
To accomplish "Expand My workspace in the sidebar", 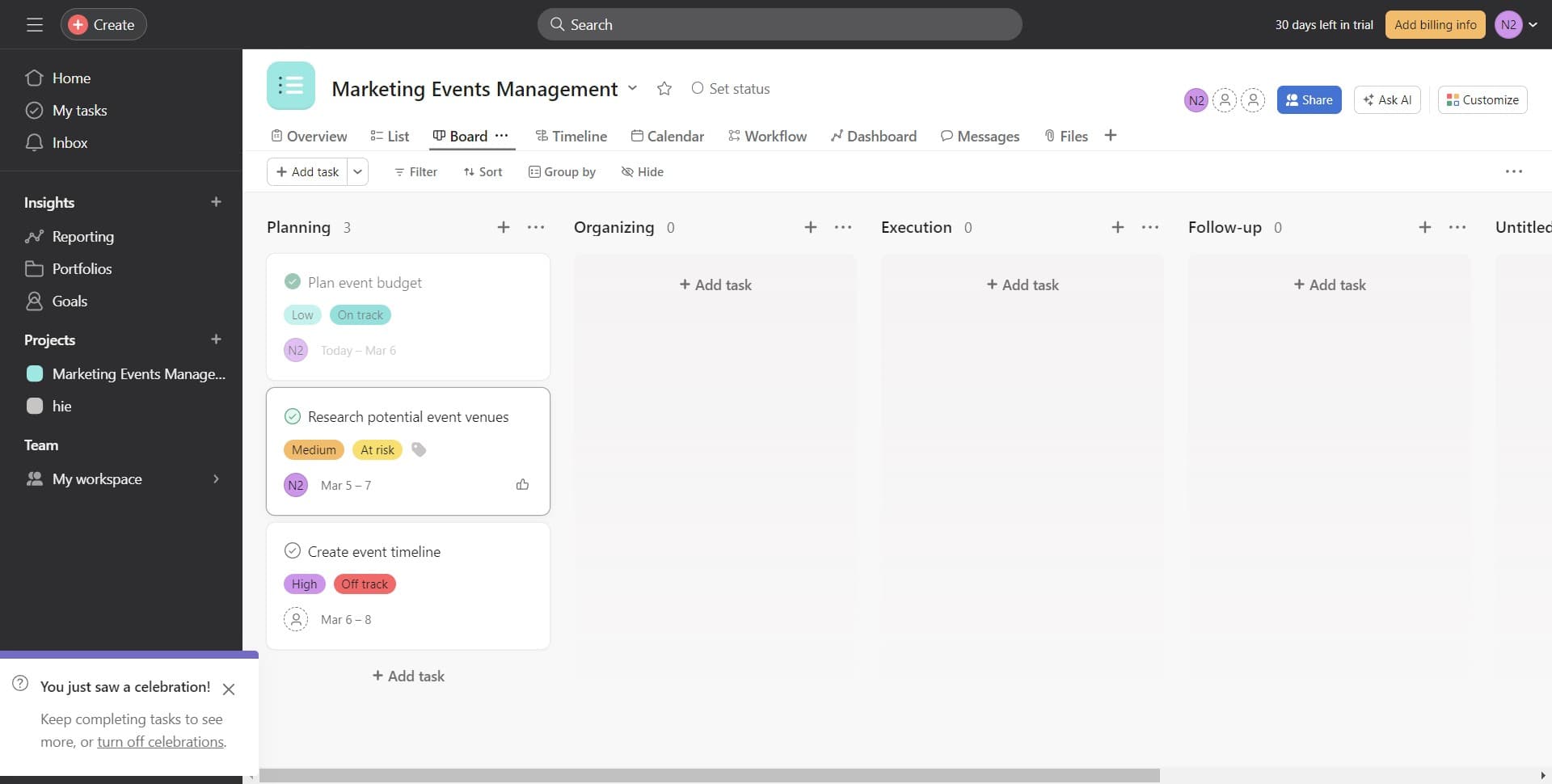I will click(216, 478).
